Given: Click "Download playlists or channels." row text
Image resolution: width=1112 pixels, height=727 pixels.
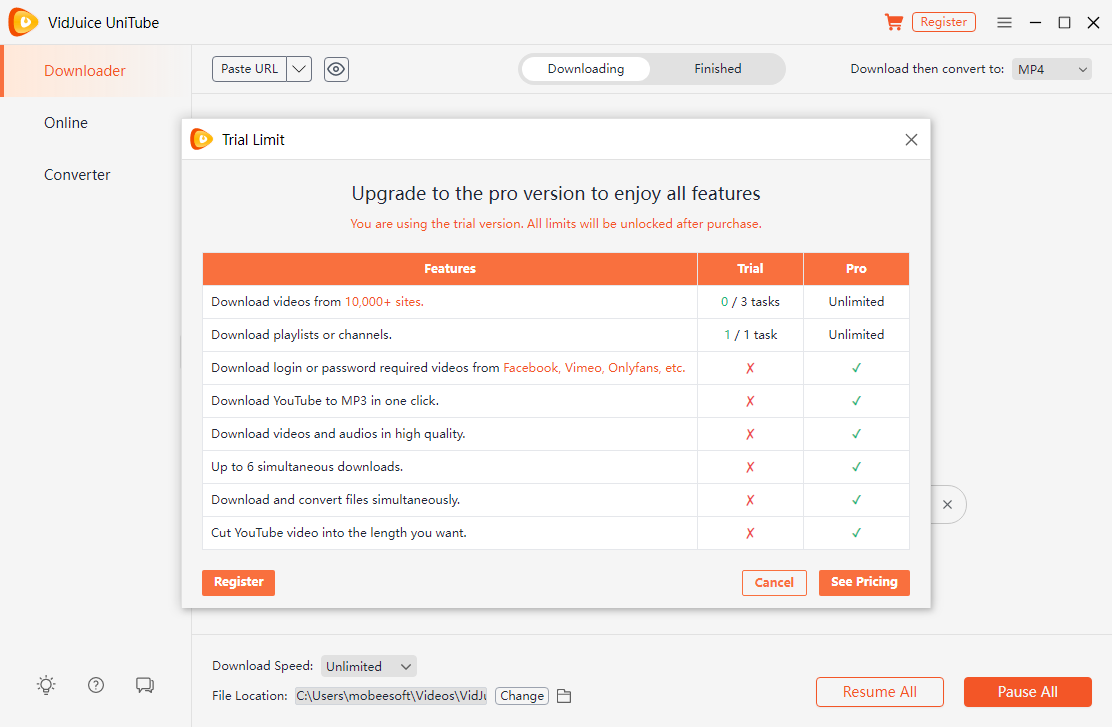Looking at the screenshot, I should point(301,335).
